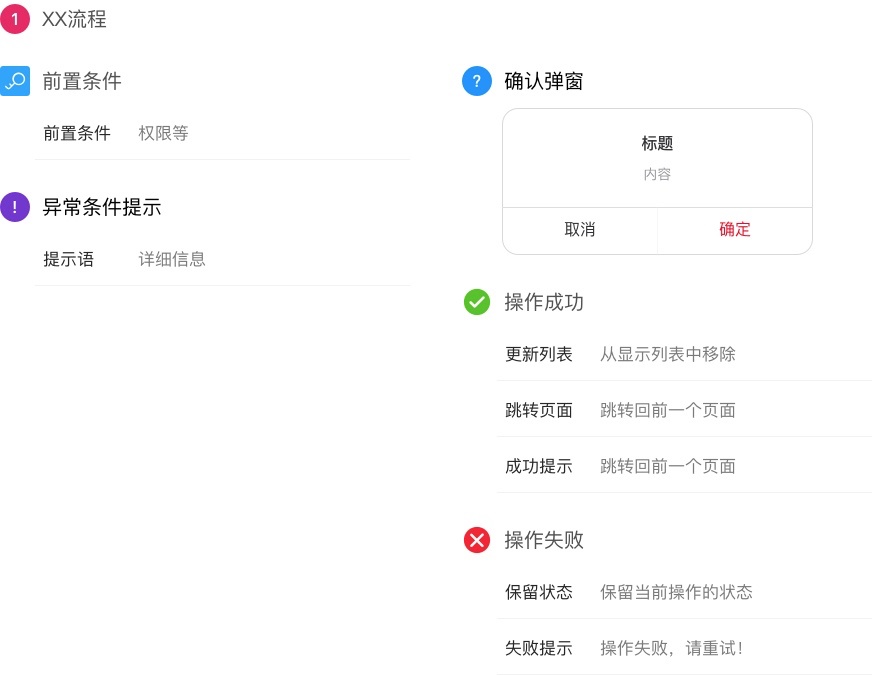Click the dialog 内容 text

tap(657, 175)
